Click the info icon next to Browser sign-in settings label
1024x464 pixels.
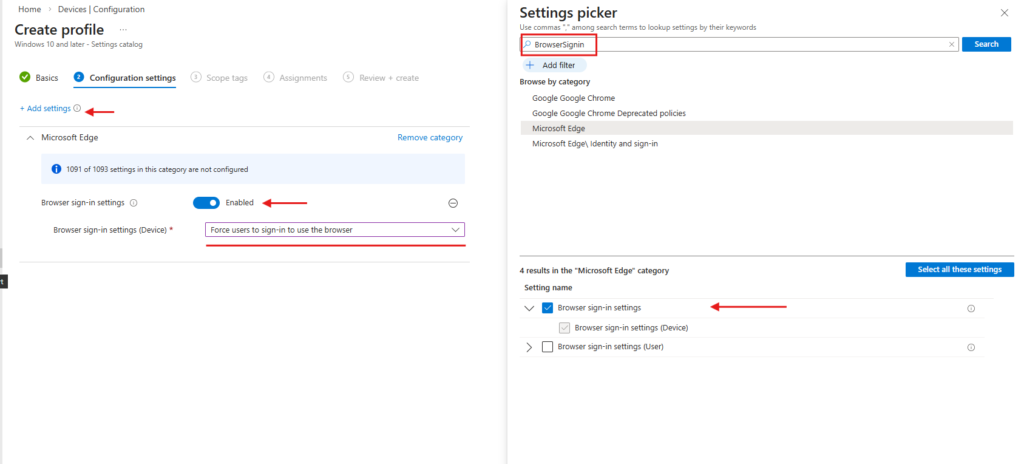134,203
